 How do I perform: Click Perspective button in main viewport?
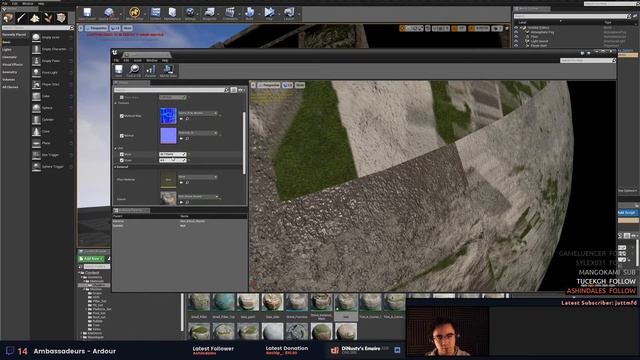[96, 28]
